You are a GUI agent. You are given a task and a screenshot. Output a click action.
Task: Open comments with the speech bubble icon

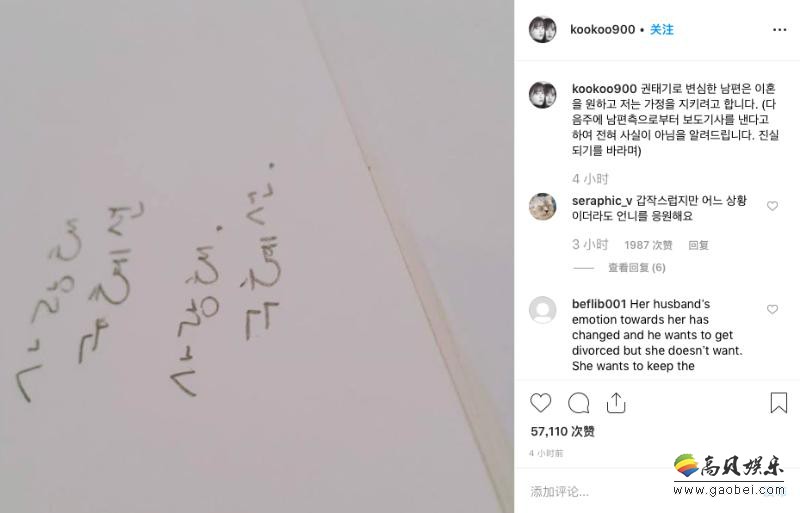tap(579, 403)
